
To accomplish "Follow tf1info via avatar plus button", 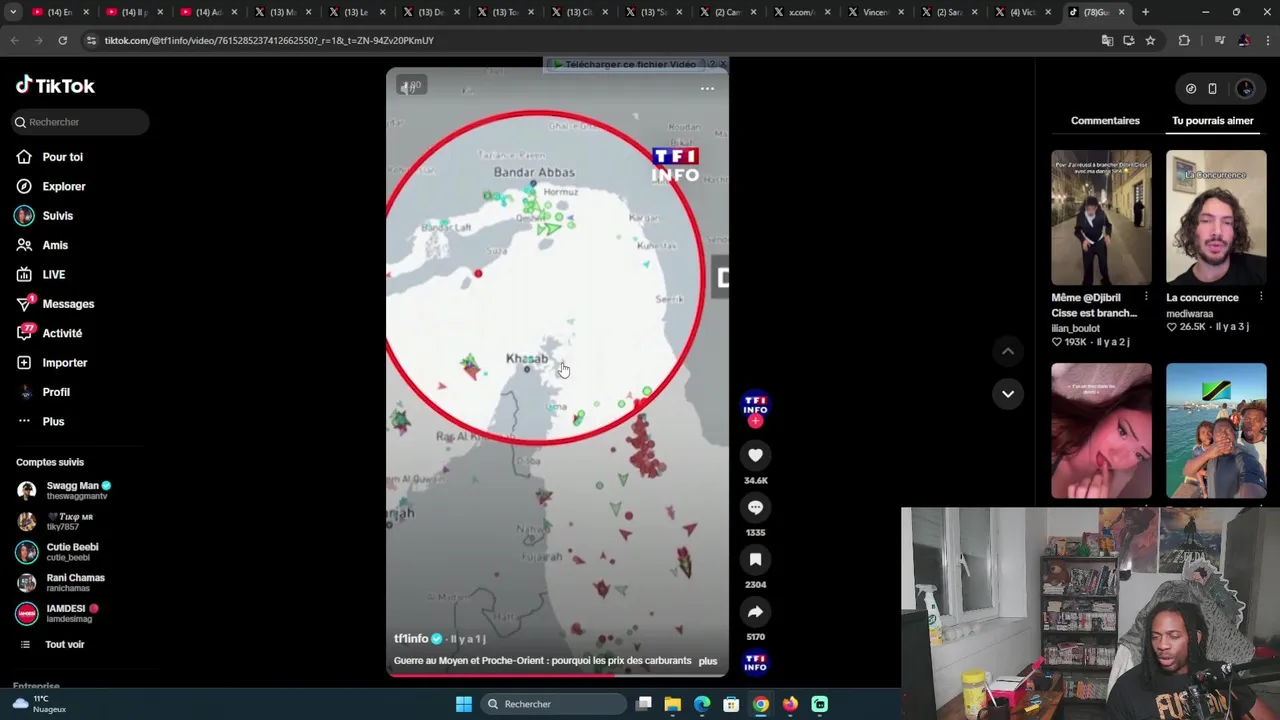I will click(x=755, y=422).
